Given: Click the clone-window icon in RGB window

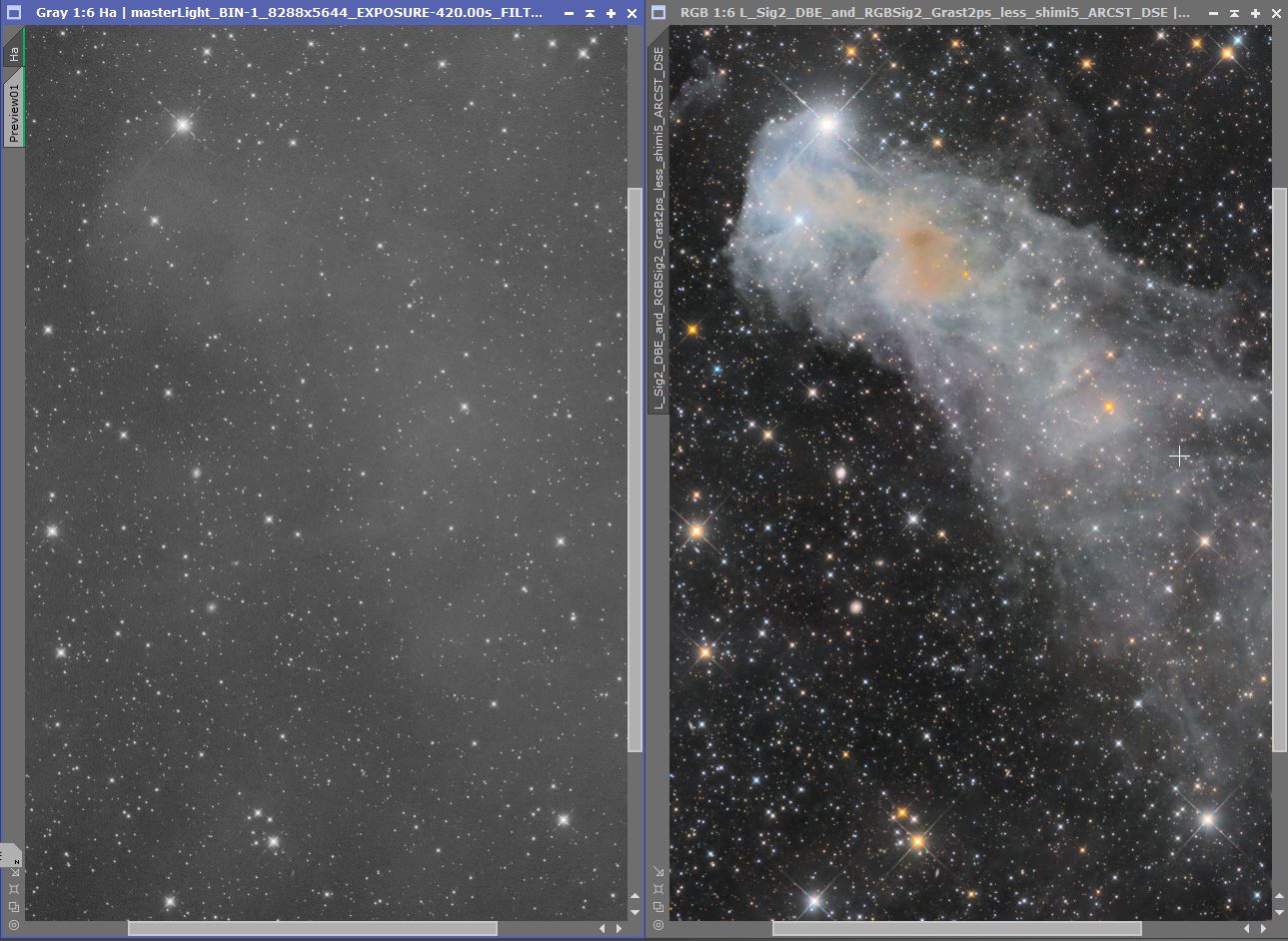Looking at the screenshot, I should 658,907.
